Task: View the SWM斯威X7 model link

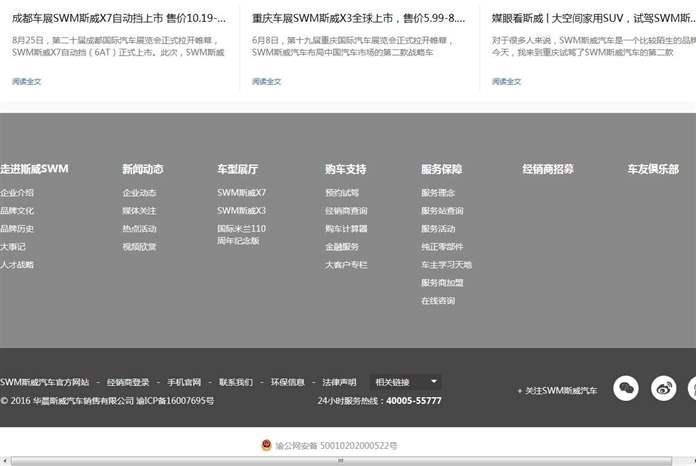Action: tap(241, 193)
